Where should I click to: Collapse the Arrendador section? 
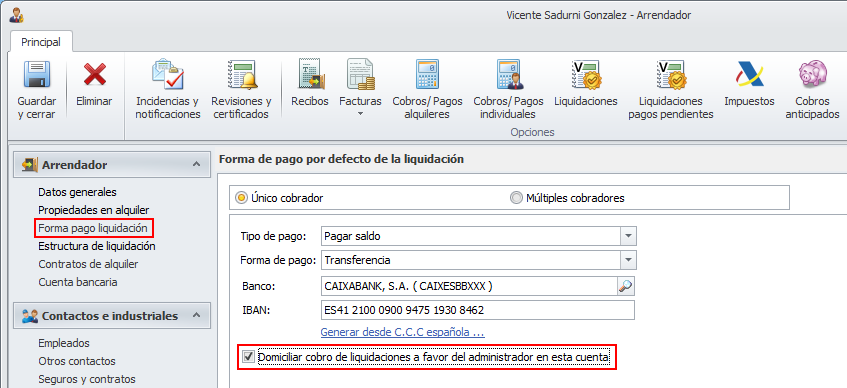197,164
